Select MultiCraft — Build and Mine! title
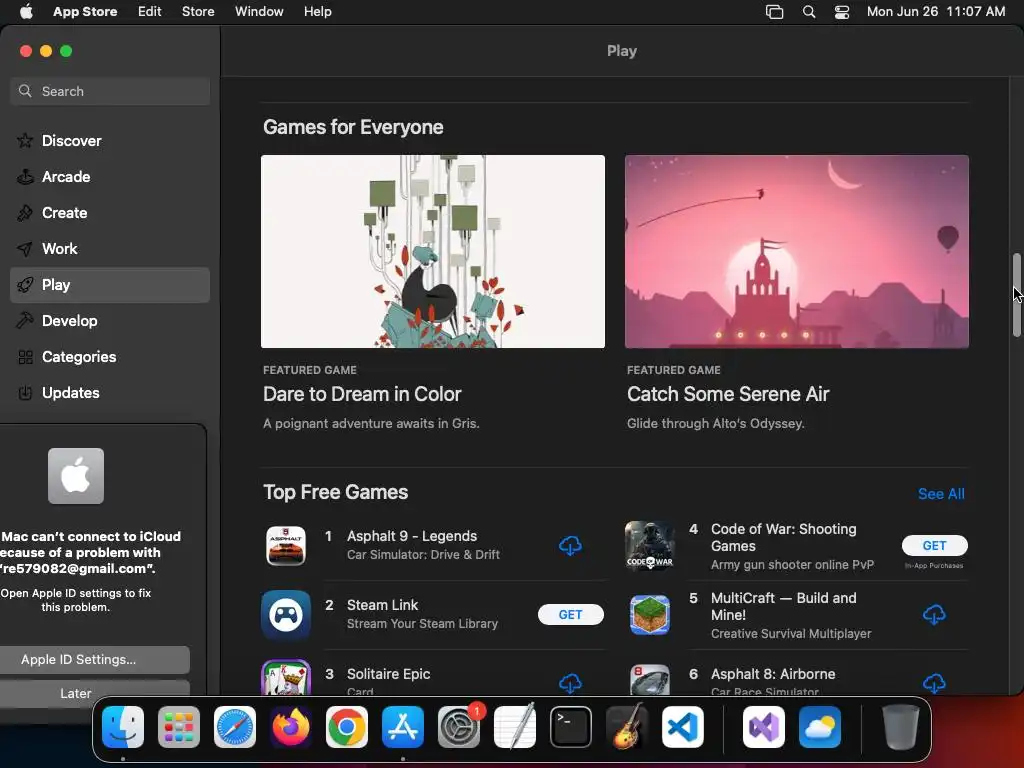Viewport: 1024px width, 768px height. tap(784, 606)
